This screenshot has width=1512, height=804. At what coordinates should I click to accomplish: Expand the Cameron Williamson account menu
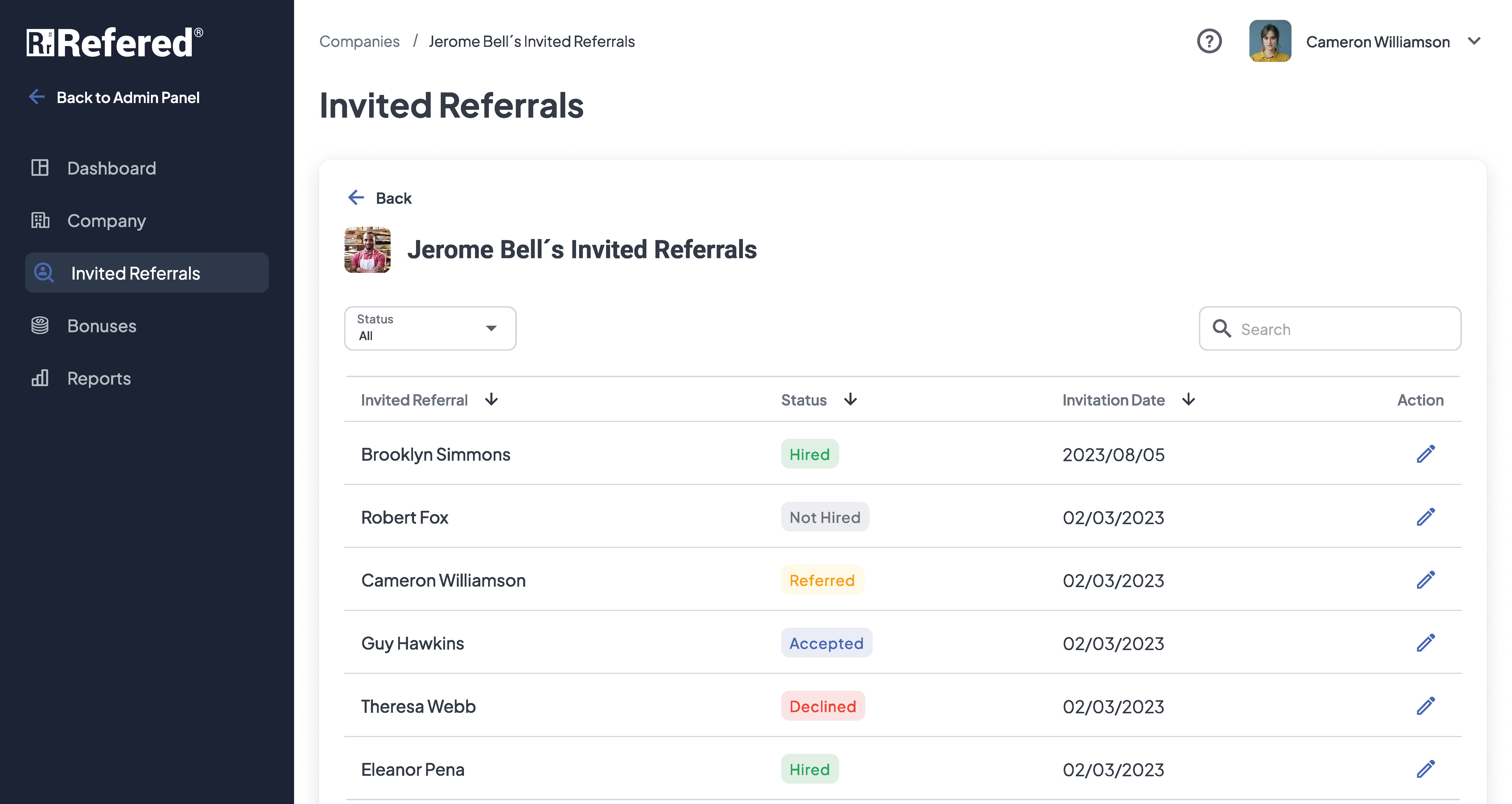click(x=1474, y=42)
